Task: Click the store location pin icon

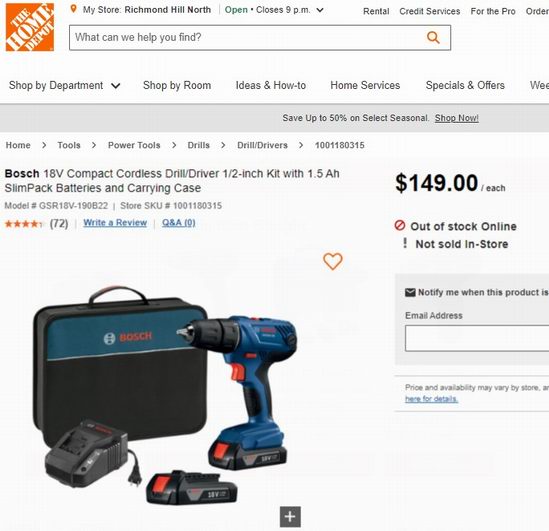Action: [x=73, y=9]
